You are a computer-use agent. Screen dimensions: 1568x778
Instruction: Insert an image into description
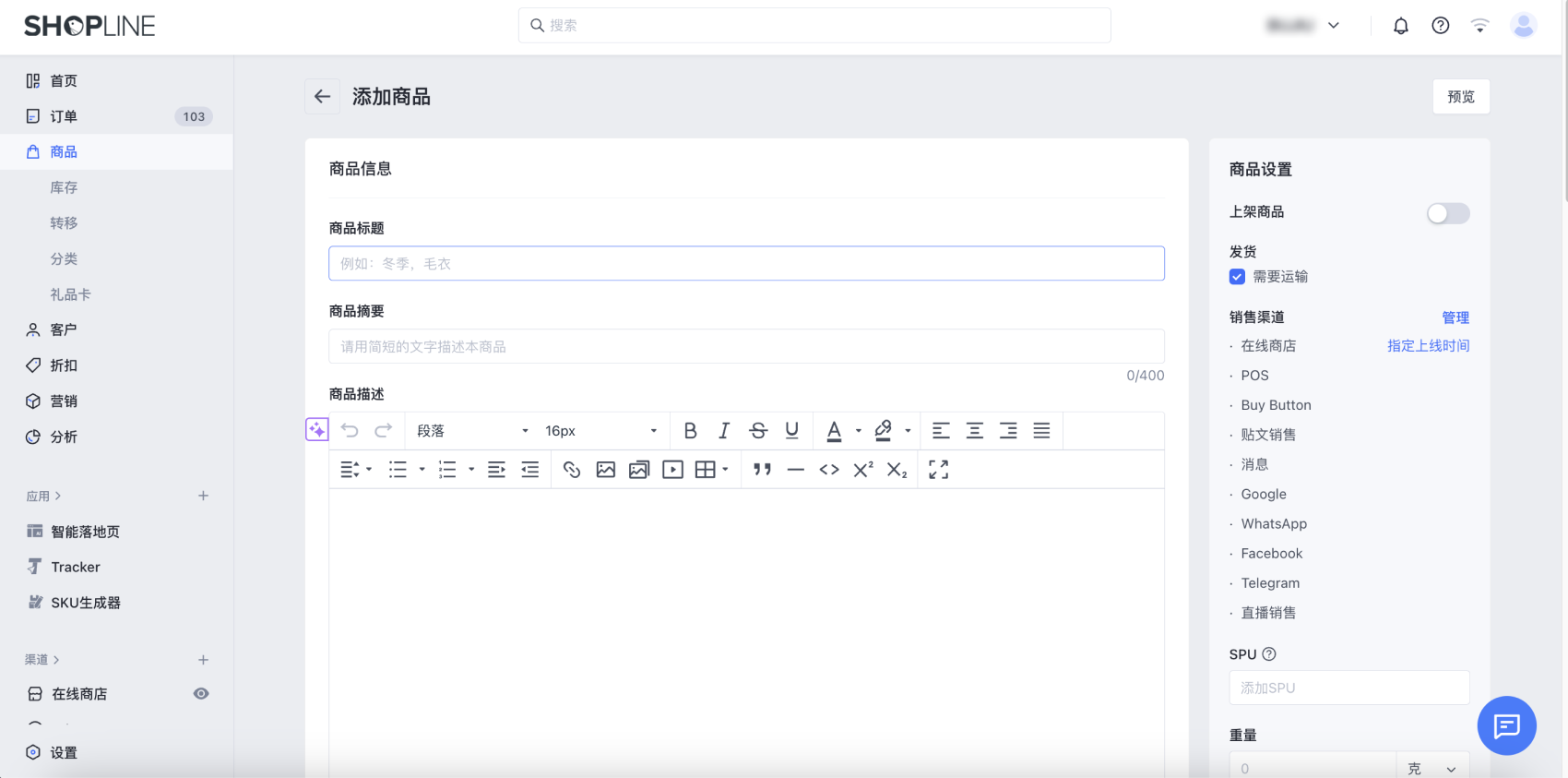(x=606, y=470)
